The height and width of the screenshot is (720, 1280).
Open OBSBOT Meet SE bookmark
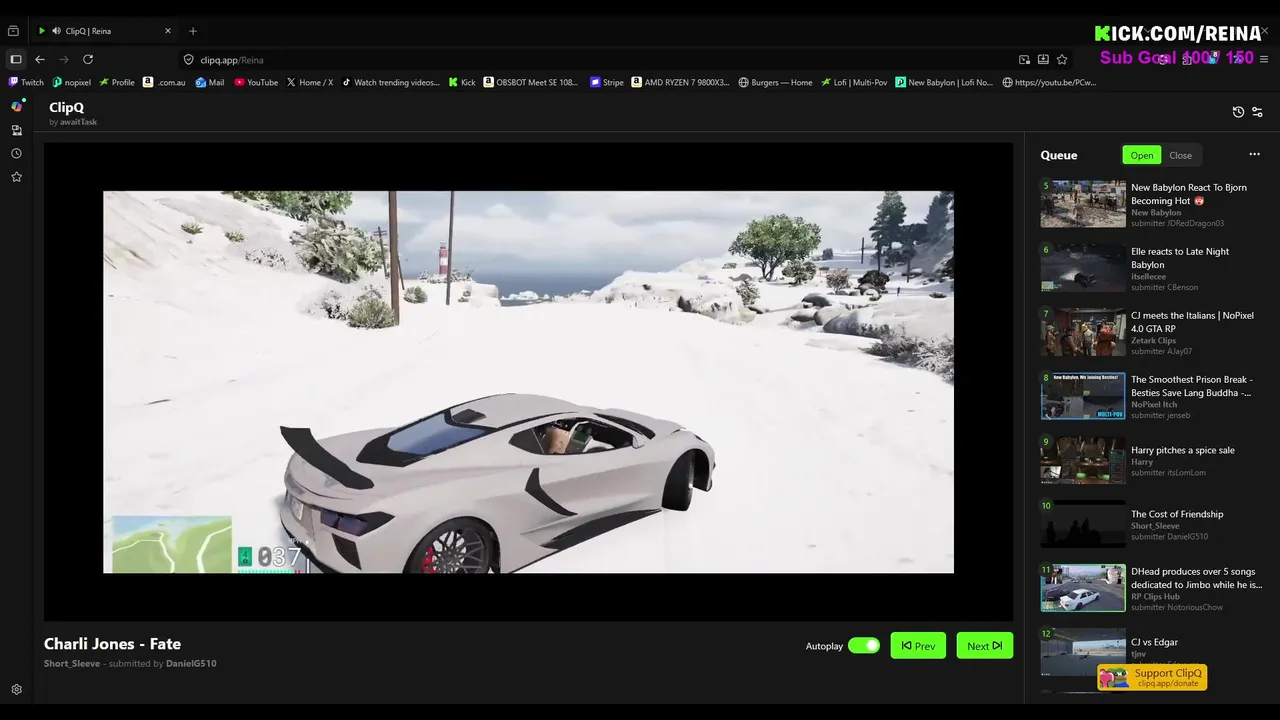coord(531,82)
